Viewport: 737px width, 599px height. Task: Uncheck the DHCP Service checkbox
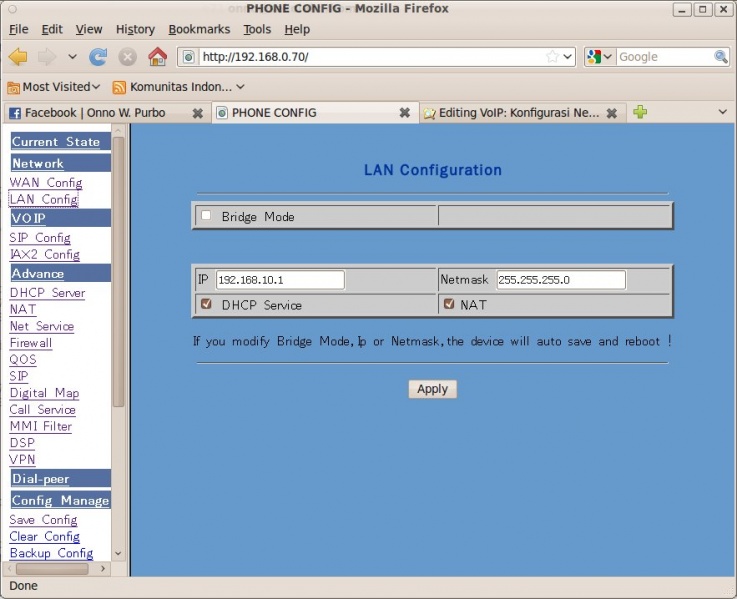point(206,304)
